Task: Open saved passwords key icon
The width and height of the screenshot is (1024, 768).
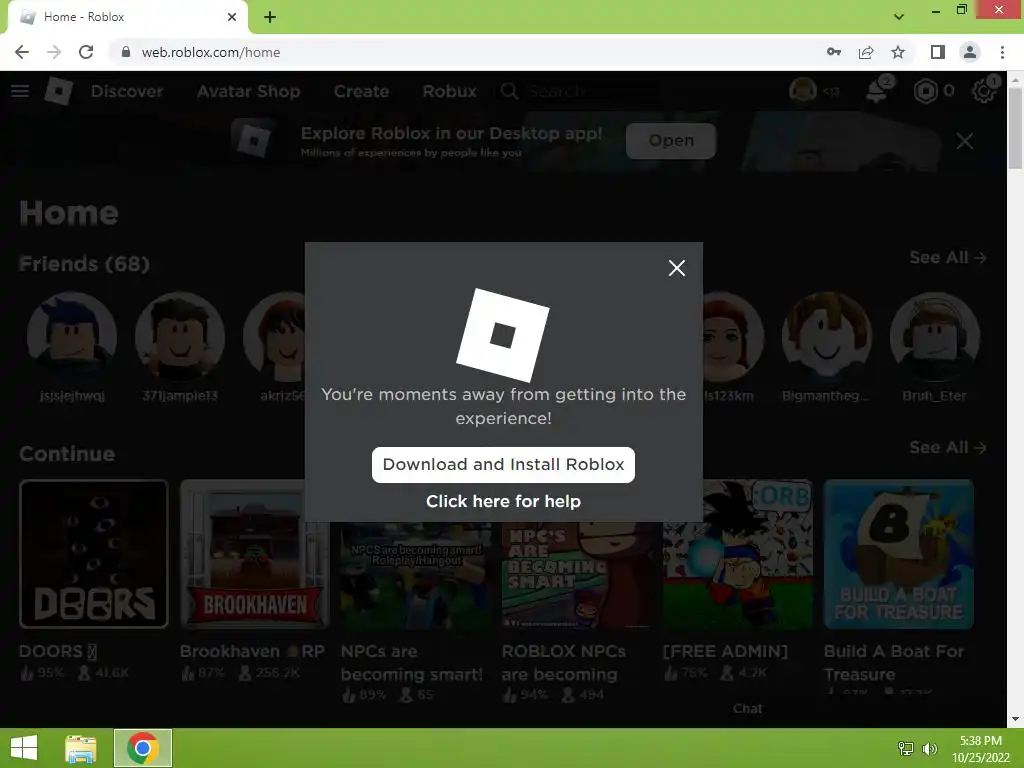Action: tap(833, 52)
